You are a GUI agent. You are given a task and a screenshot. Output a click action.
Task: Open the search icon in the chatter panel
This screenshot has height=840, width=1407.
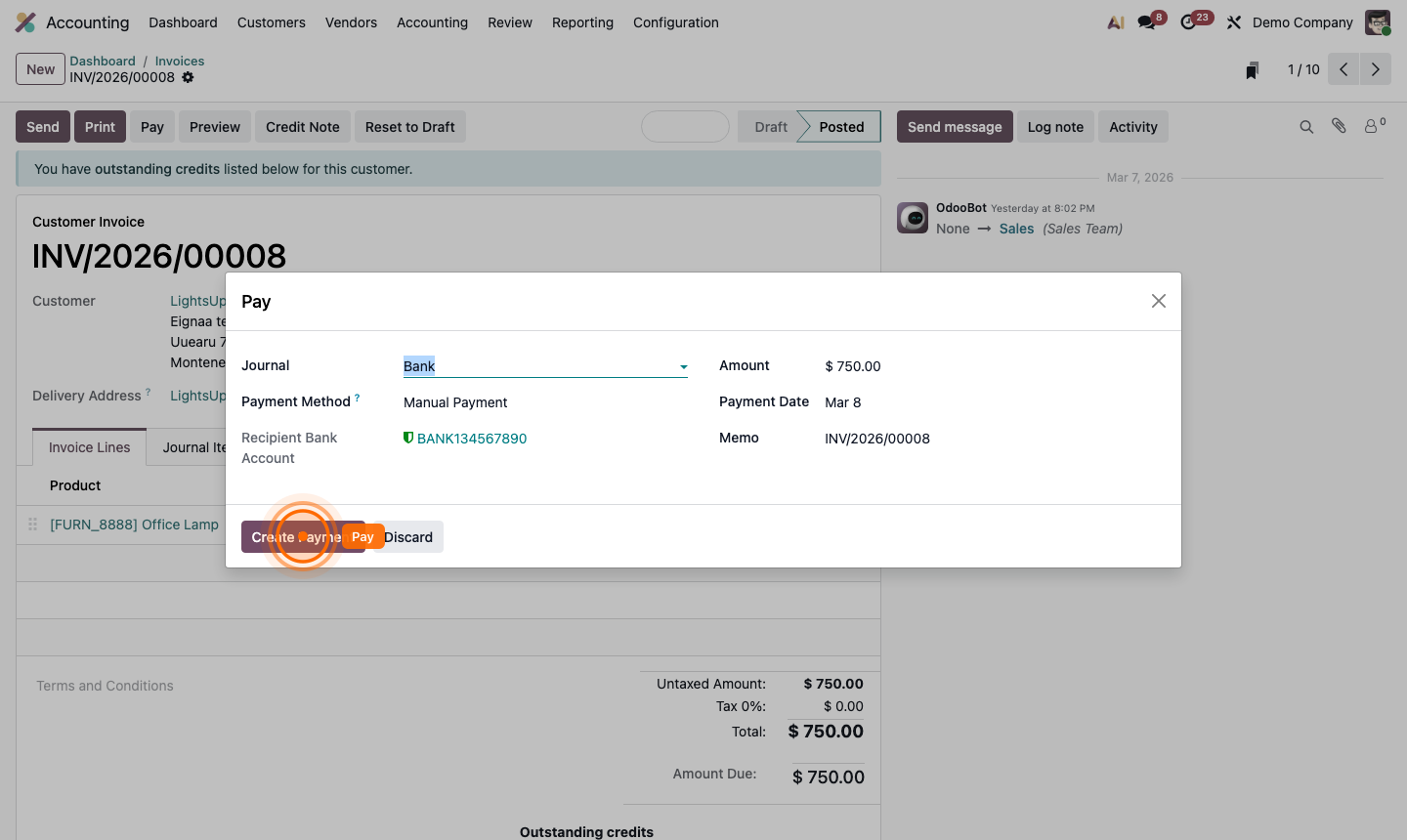click(1306, 126)
